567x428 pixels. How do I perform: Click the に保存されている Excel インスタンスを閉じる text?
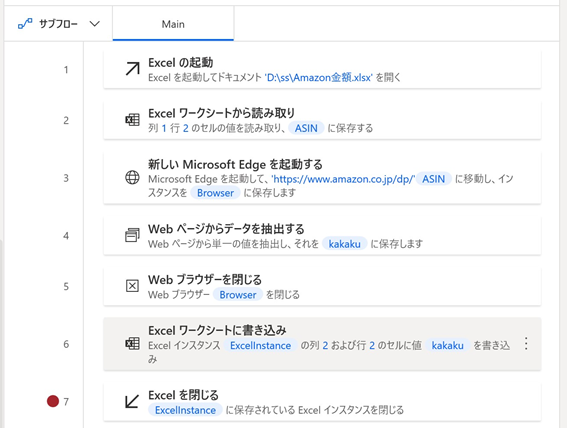coord(315,410)
